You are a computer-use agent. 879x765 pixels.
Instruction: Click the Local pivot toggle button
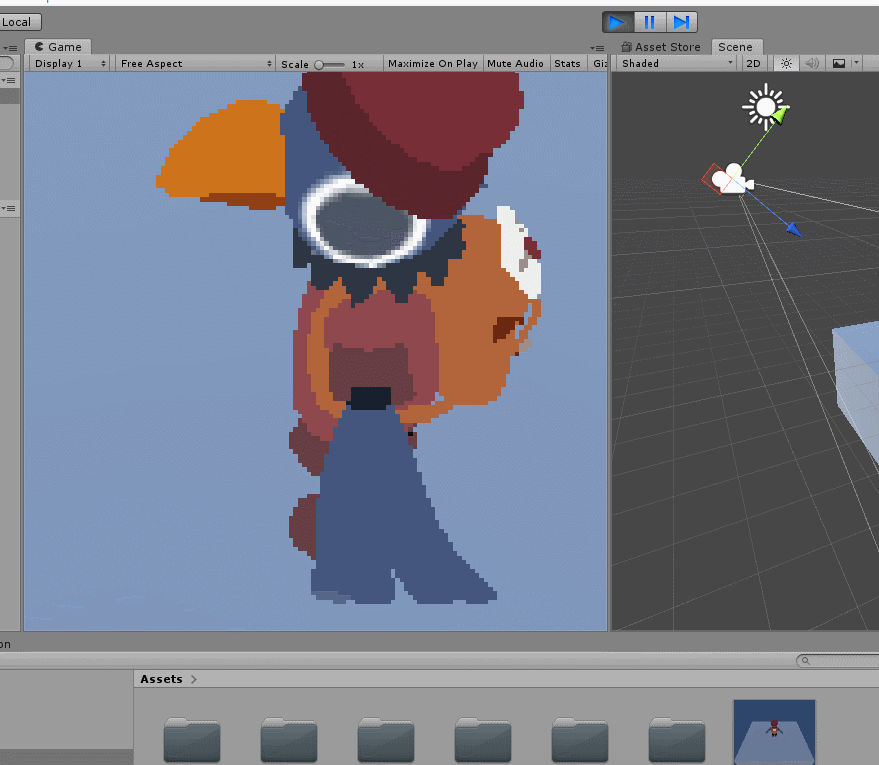[20, 22]
